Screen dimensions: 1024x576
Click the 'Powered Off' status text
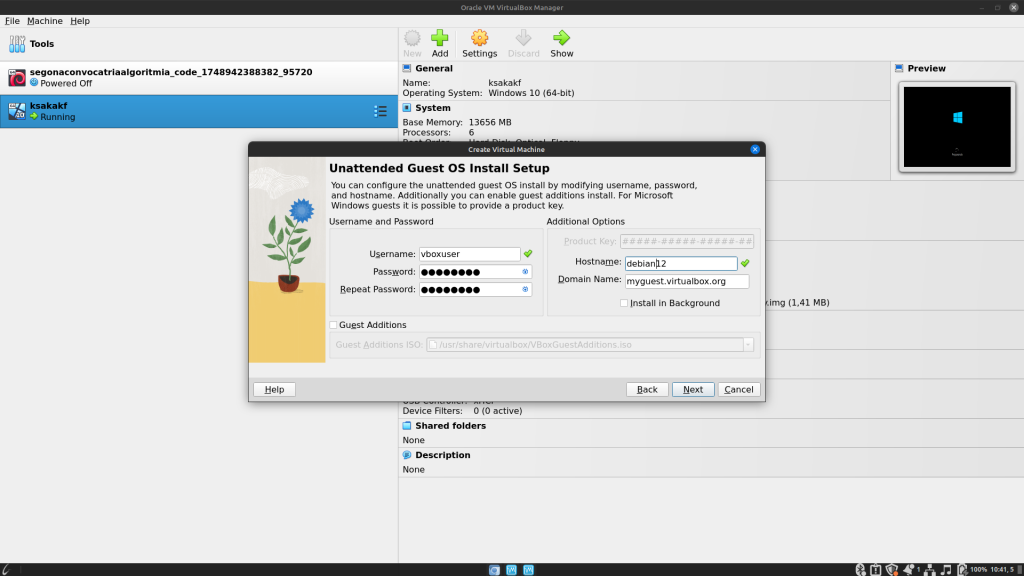click(x=66, y=84)
